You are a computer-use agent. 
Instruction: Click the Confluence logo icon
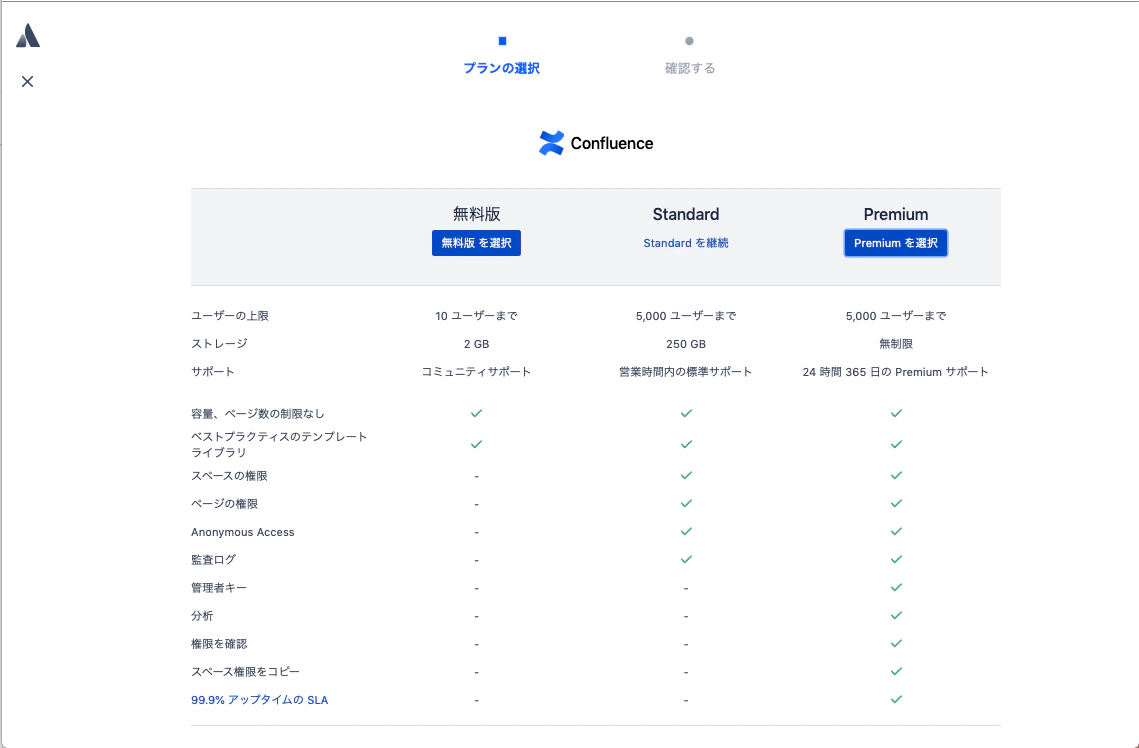click(x=551, y=143)
